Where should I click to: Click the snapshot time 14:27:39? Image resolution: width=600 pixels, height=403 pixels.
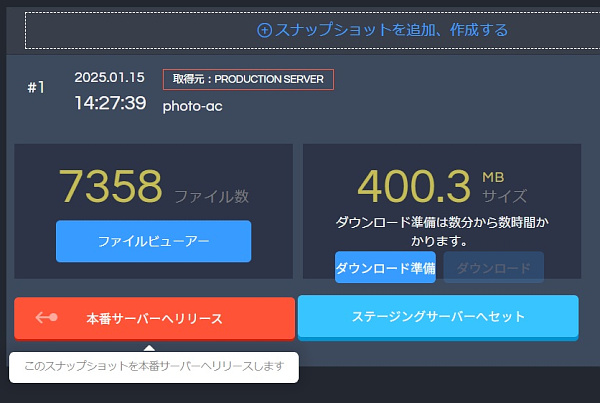[110, 103]
